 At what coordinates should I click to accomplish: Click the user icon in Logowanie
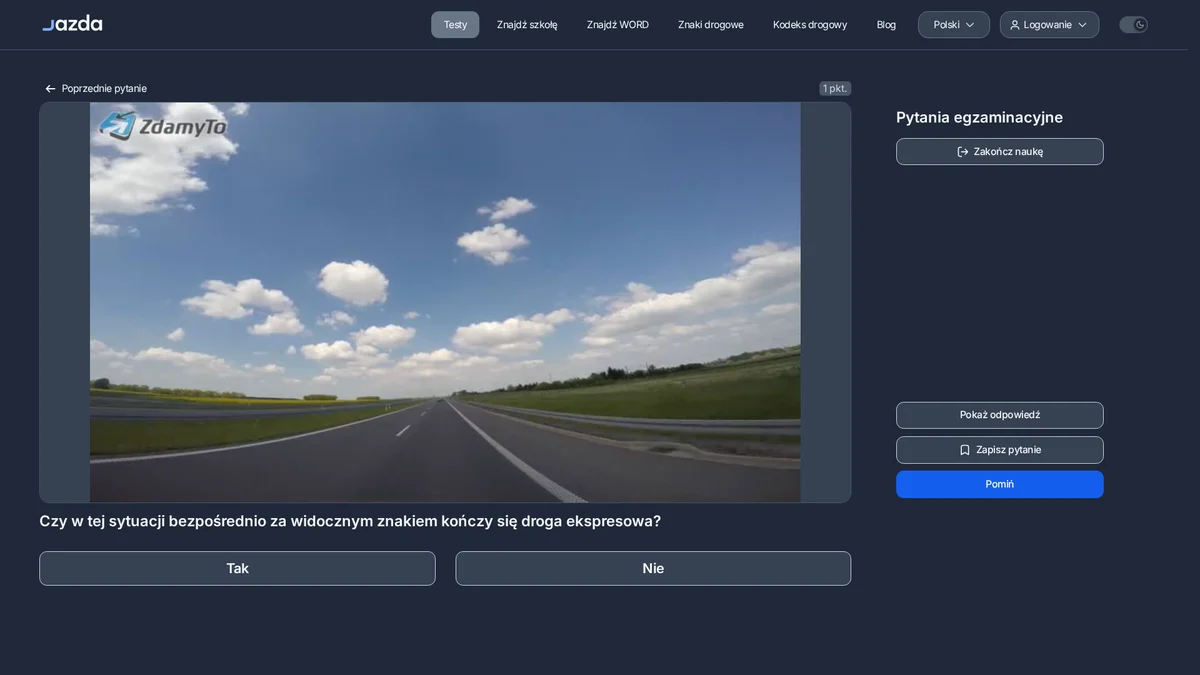tap(1015, 25)
